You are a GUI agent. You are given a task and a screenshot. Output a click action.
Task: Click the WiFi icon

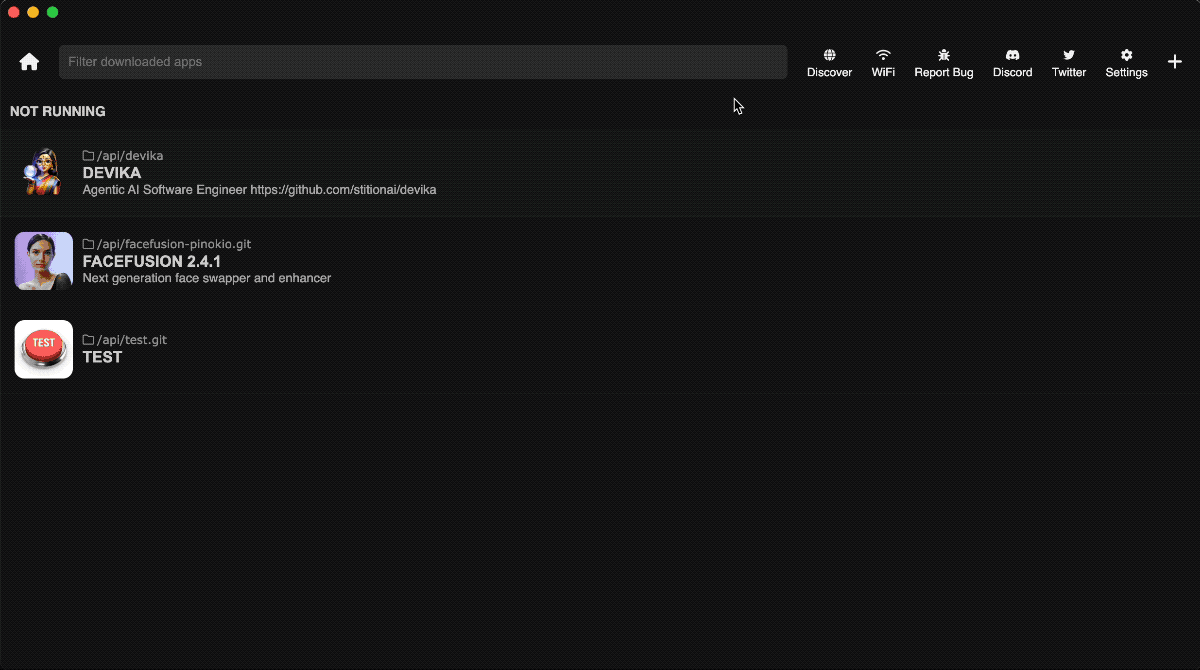pos(883,55)
